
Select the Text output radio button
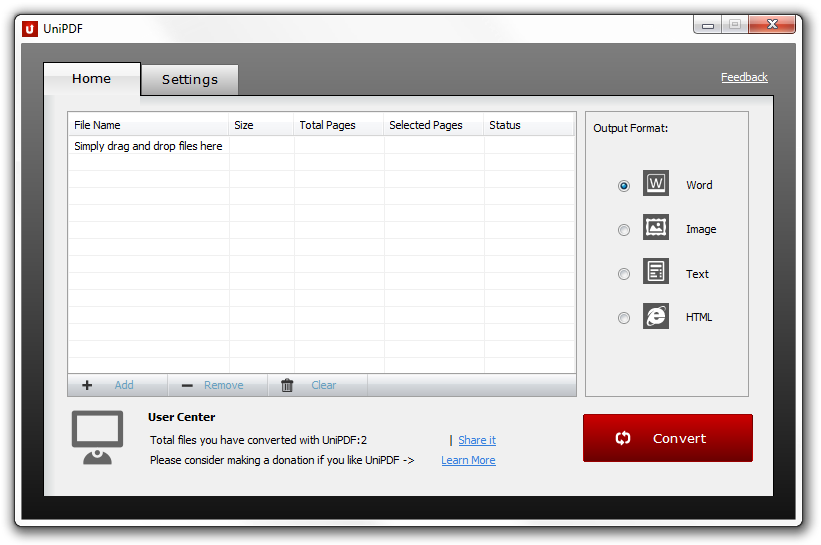[624, 274]
